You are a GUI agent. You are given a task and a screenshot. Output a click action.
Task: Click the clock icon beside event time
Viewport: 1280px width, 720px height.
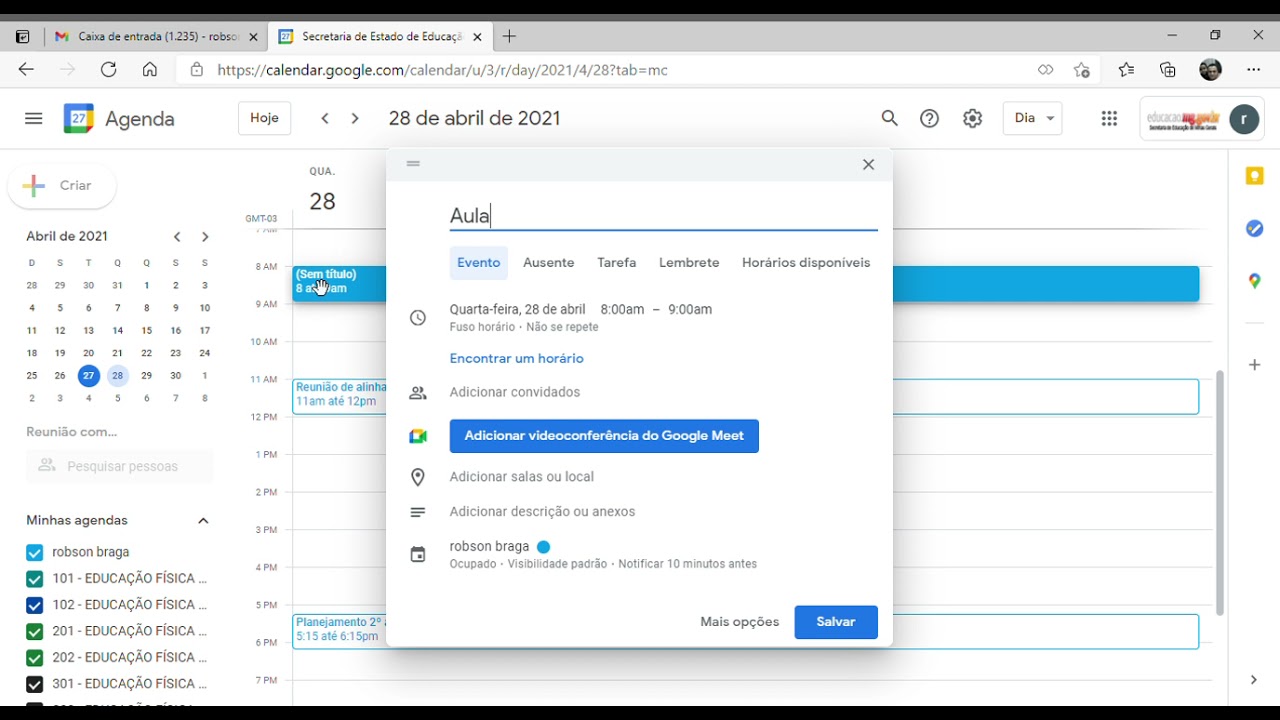418,318
